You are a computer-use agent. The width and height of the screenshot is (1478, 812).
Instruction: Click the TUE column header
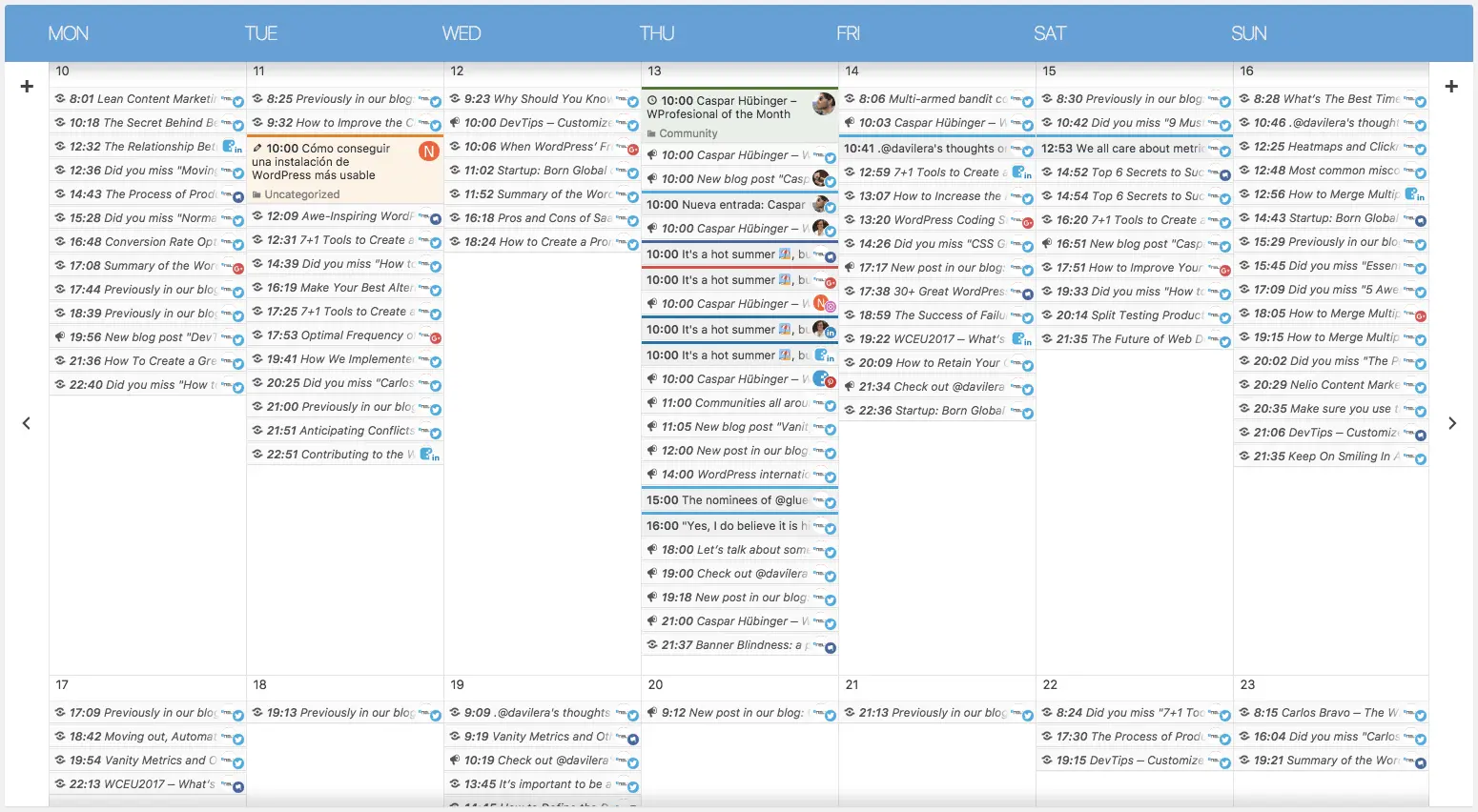pyautogui.click(x=261, y=34)
